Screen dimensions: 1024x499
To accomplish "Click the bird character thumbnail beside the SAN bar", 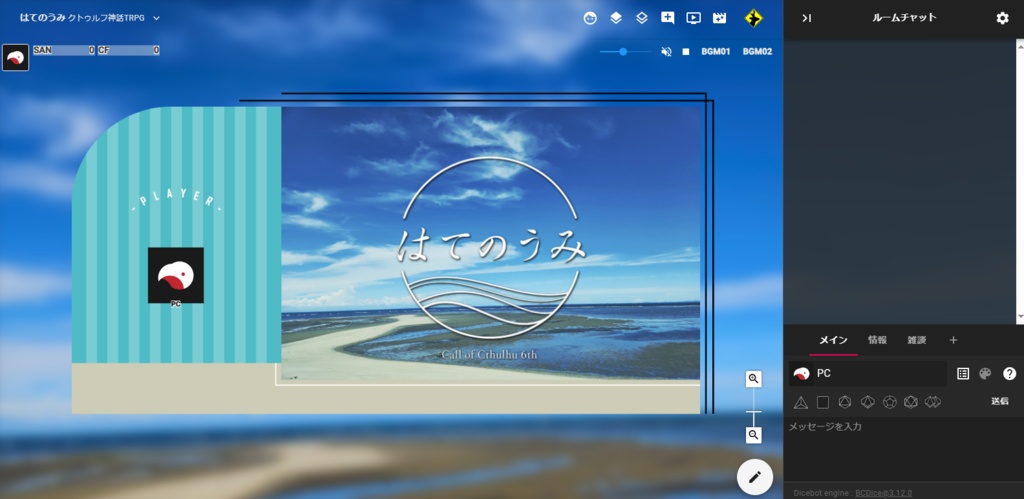I will [16, 57].
